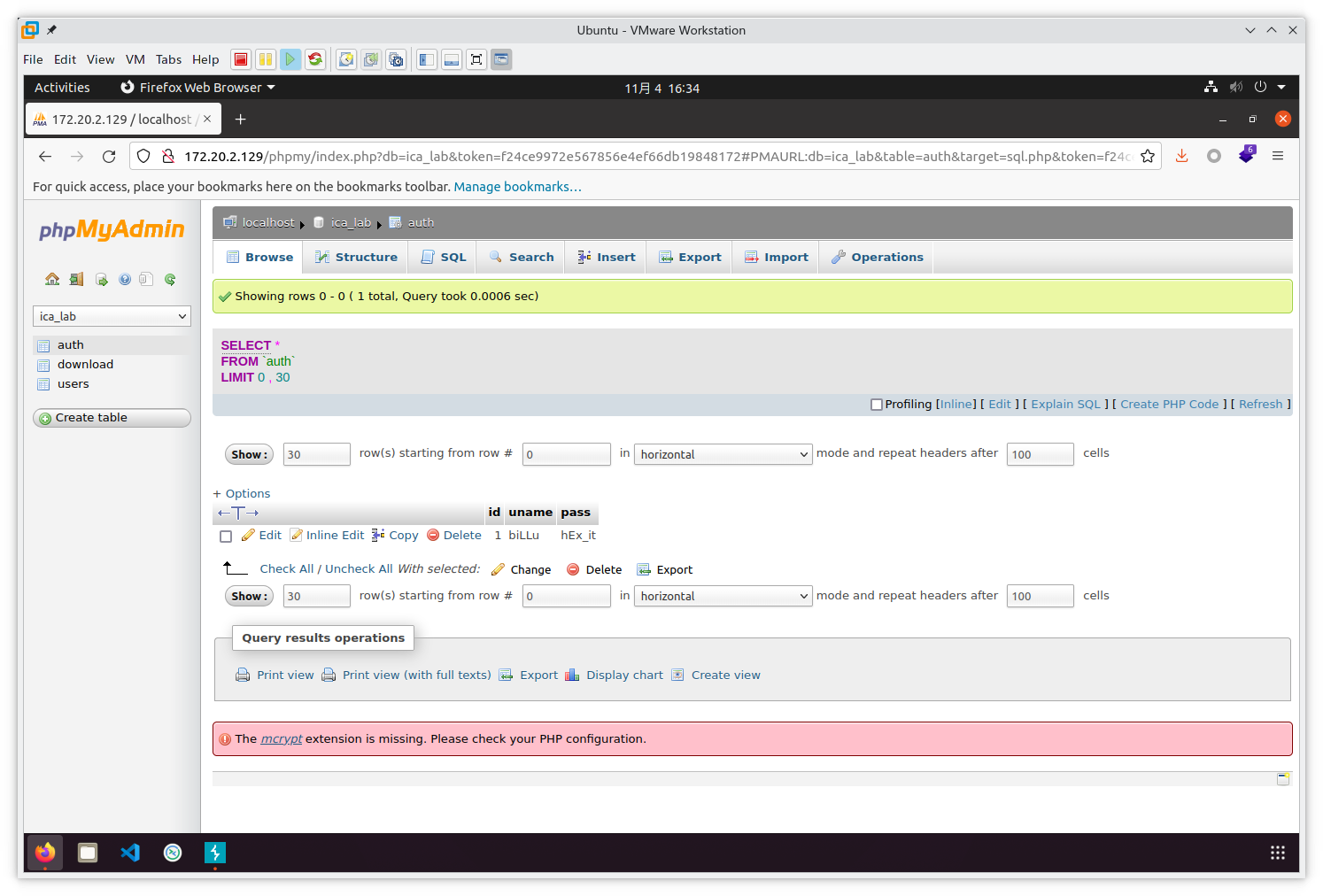Enter VMware full screen mode icon
The height and width of the screenshot is (896, 1323).
pos(476,59)
